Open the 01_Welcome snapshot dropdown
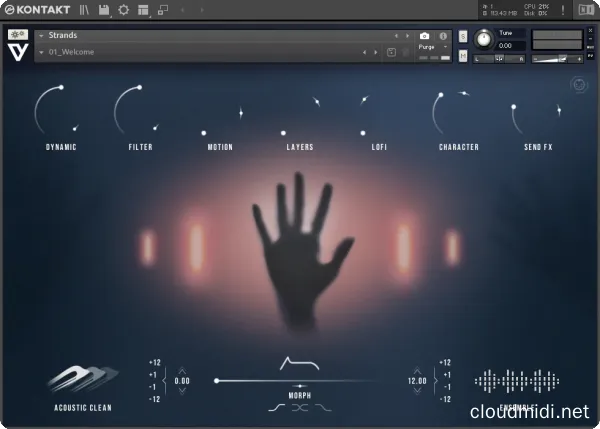The width and height of the screenshot is (600, 429). click(42, 52)
